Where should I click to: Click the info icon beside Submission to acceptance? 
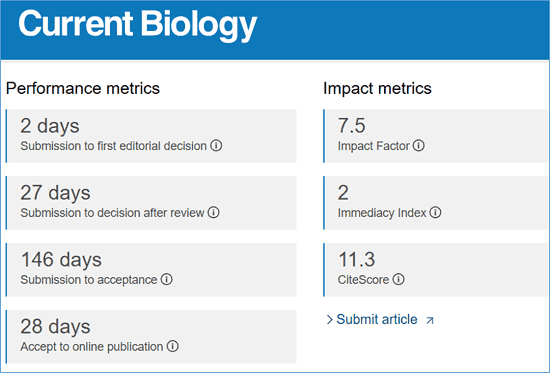coord(167,279)
